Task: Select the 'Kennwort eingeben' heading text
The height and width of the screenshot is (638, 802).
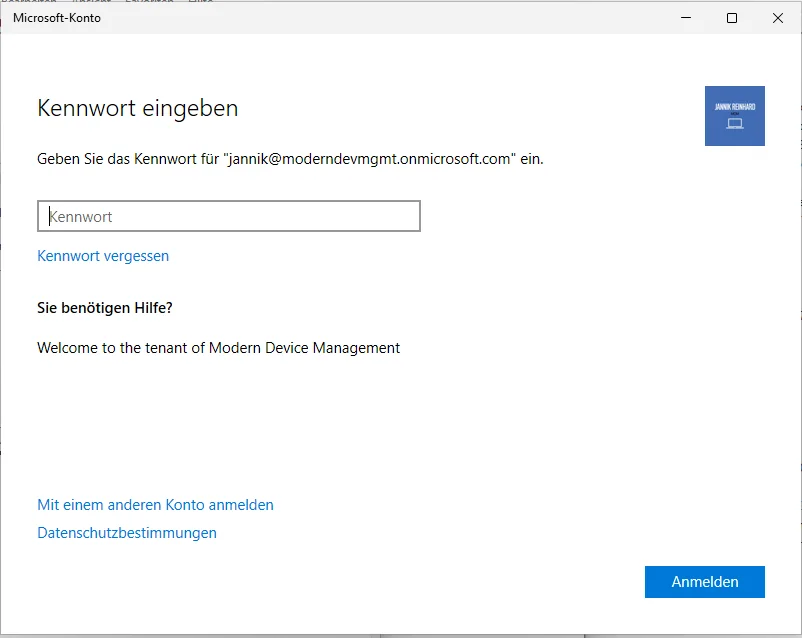Action: (138, 108)
